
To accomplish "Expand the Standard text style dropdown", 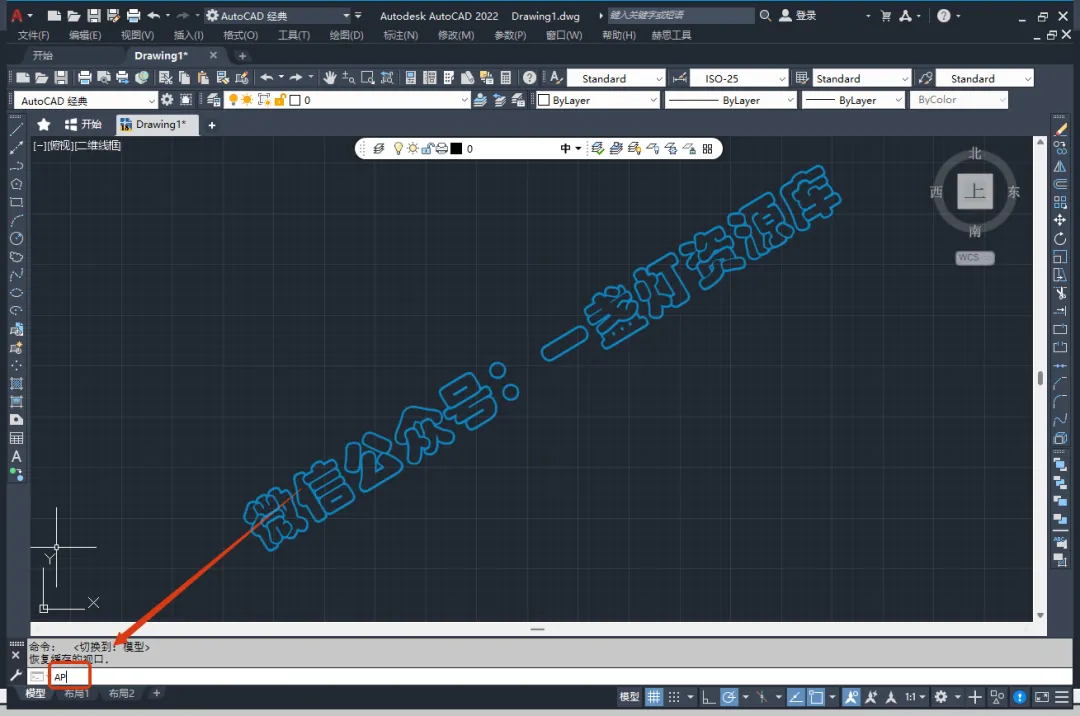I will click(x=659, y=78).
